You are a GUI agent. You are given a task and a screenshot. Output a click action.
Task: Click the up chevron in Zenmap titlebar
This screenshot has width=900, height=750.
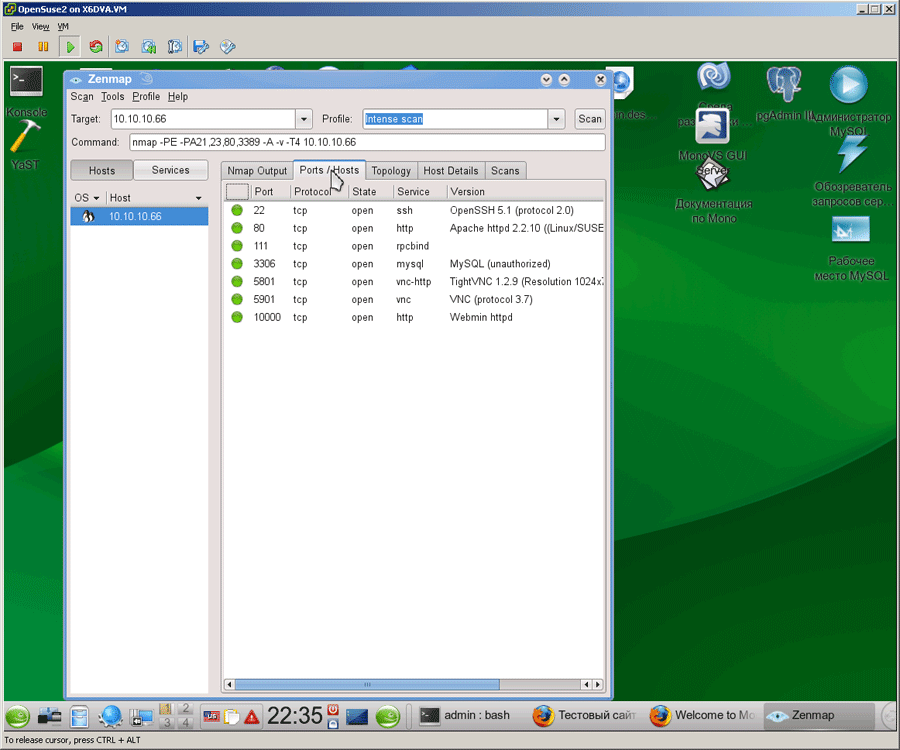click(x=564, y=80)
